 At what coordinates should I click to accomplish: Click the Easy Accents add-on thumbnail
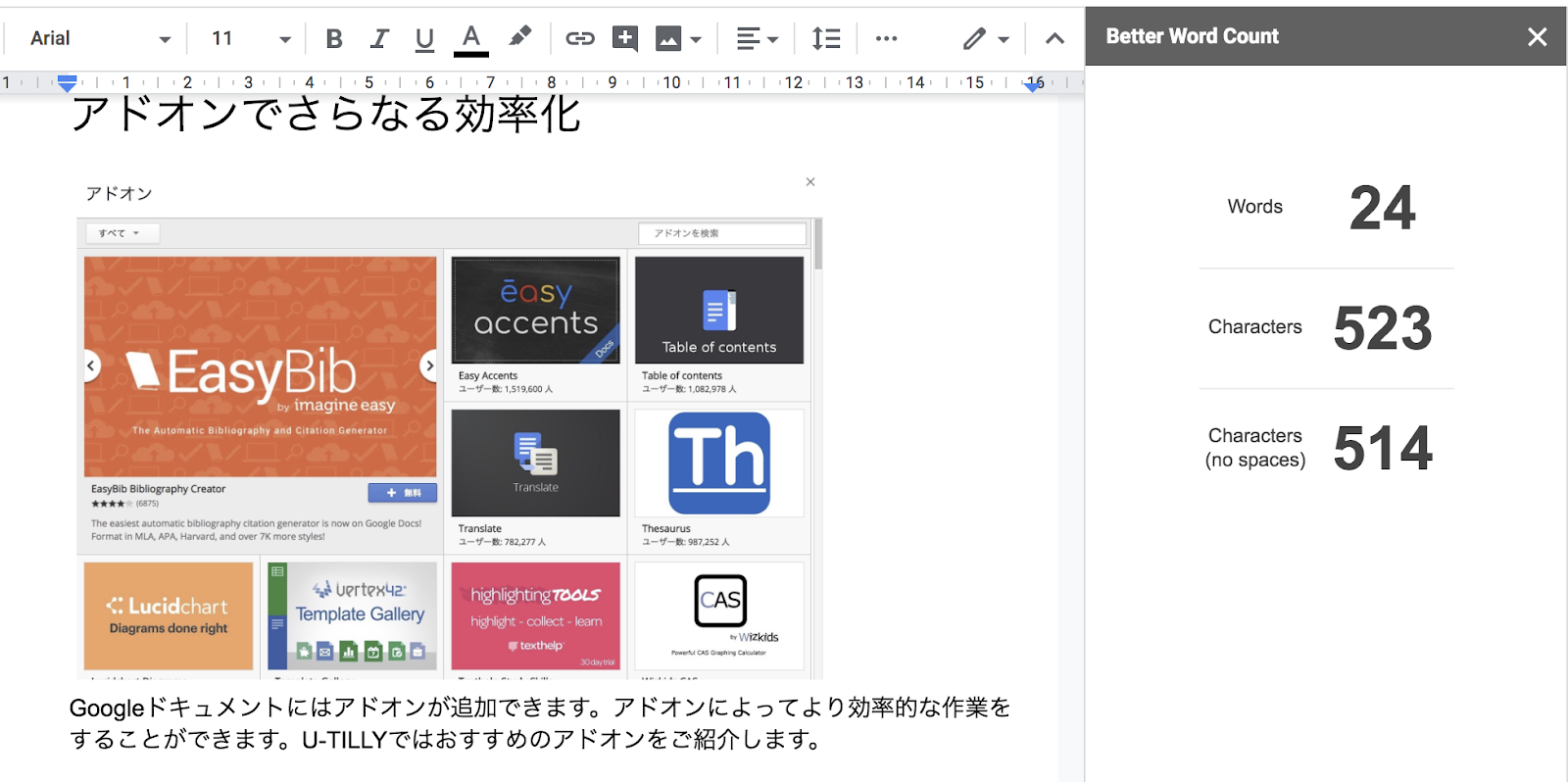(535, 311)
